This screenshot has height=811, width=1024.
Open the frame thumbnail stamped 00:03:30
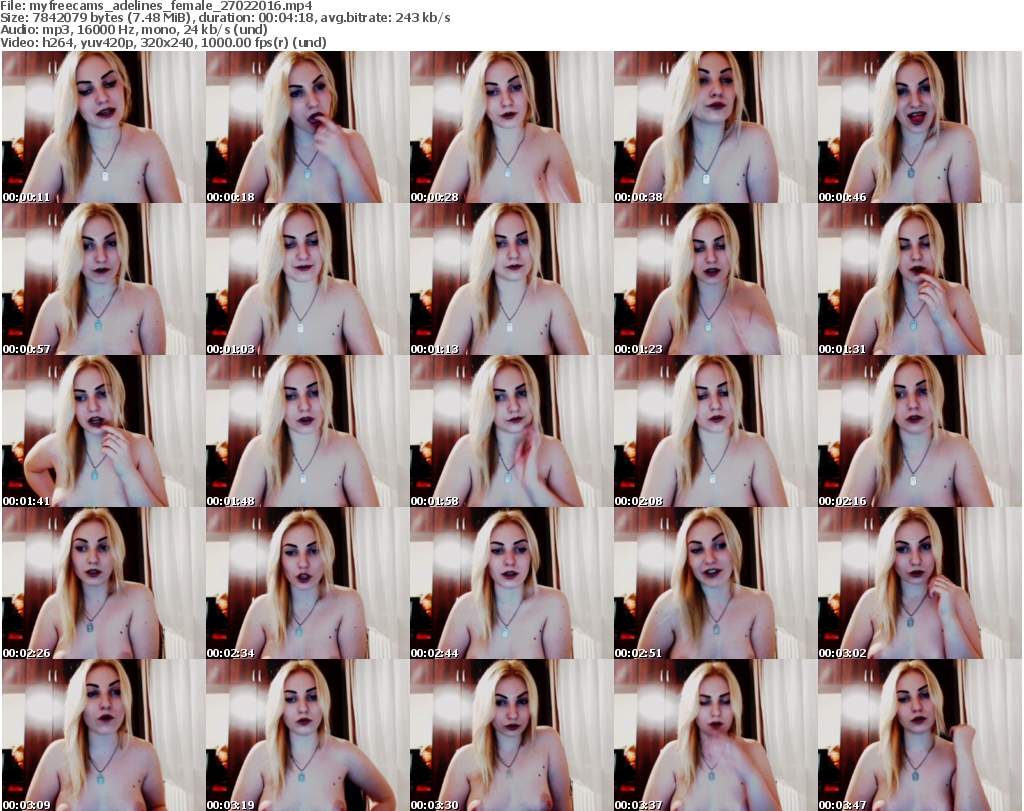point(511,735)
